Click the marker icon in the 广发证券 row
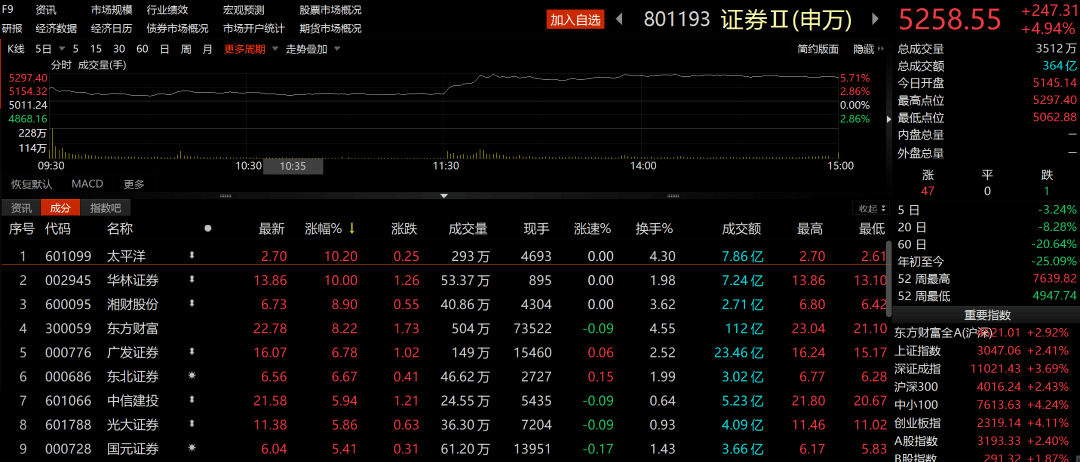The height and width of the screenshot is (462, 1080). tap(192, 353)
